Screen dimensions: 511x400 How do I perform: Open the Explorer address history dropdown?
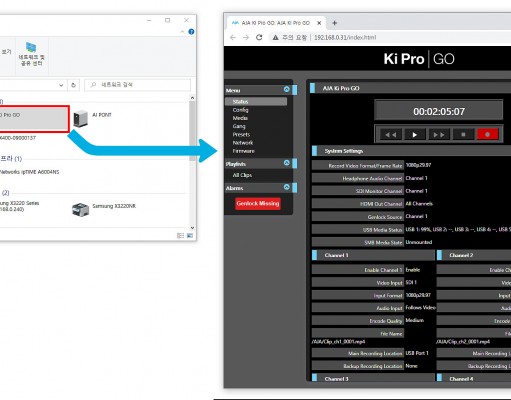(x=61, y=85)
